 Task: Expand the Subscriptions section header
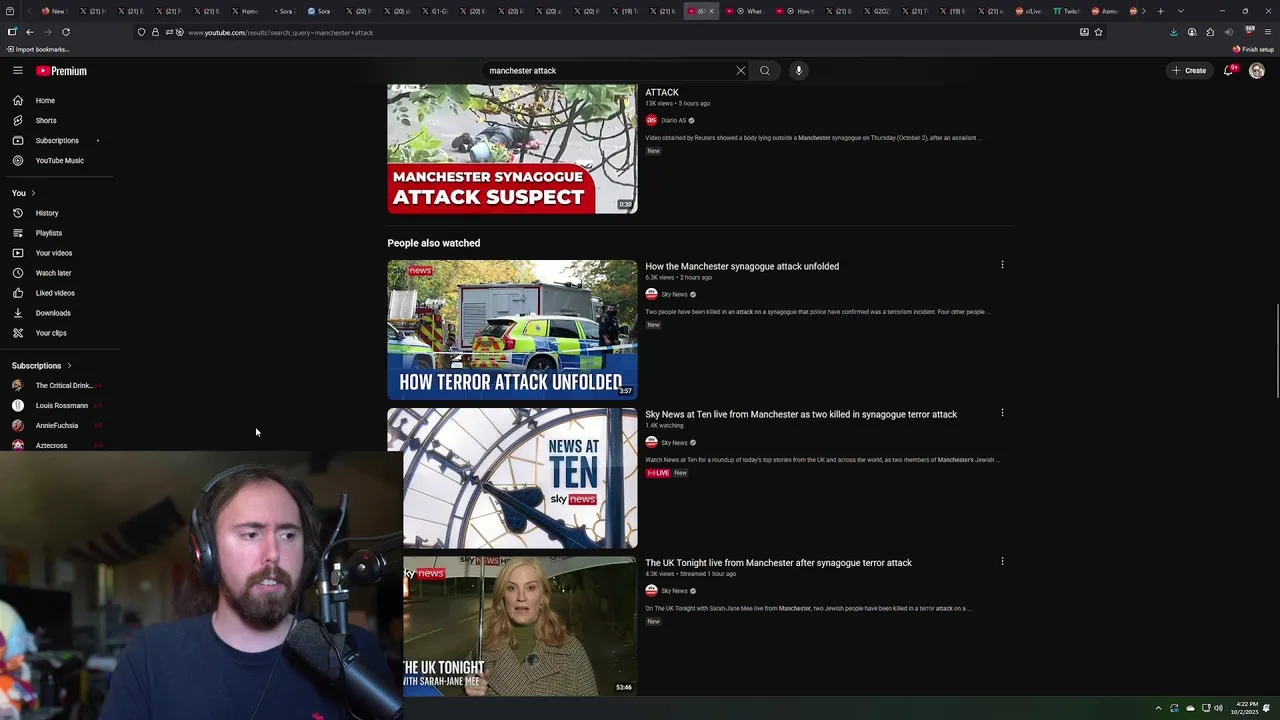coord(42,366)
